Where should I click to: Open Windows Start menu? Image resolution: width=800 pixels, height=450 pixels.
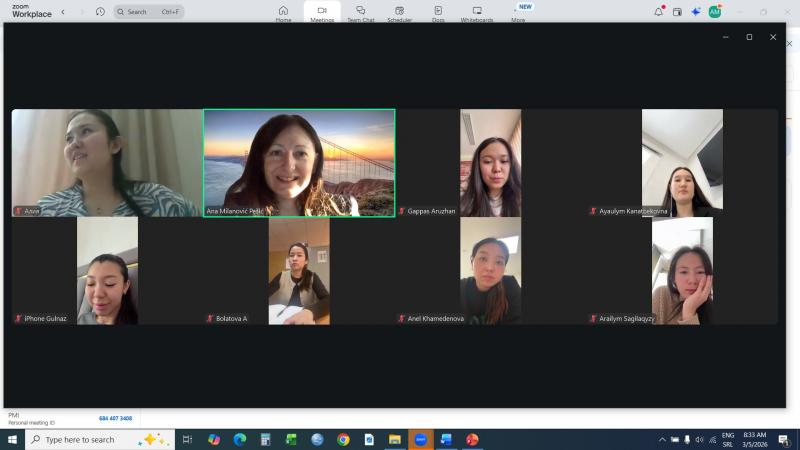click(x=12, y=439)
